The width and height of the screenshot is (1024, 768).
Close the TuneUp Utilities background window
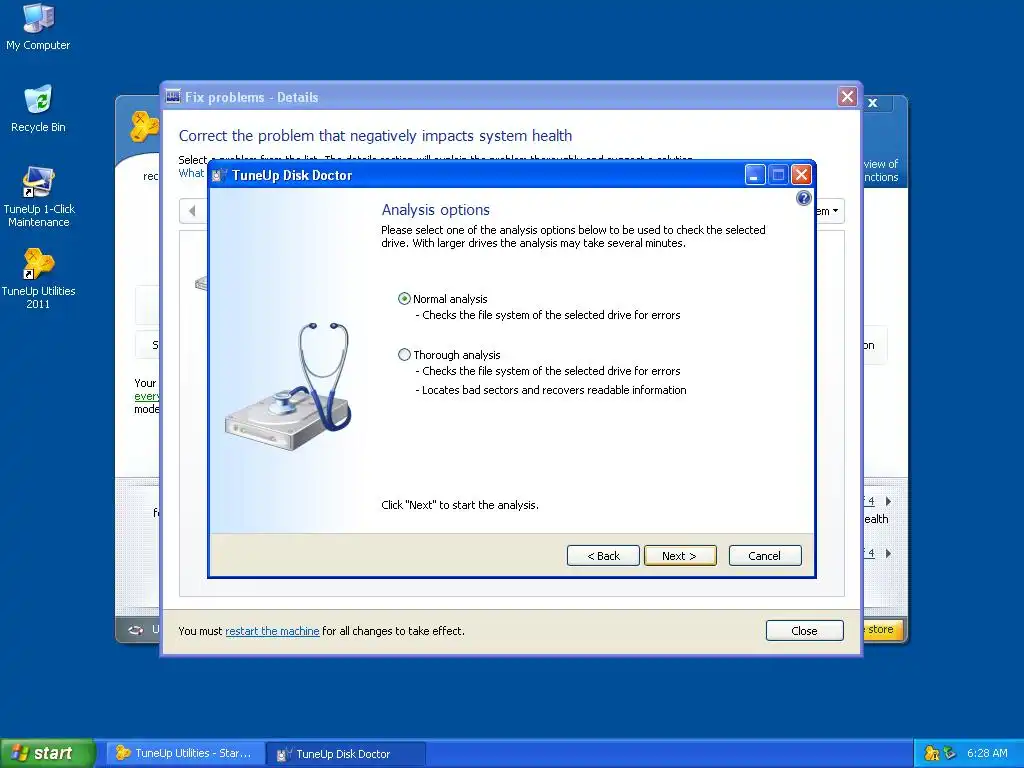pos(872,103)
